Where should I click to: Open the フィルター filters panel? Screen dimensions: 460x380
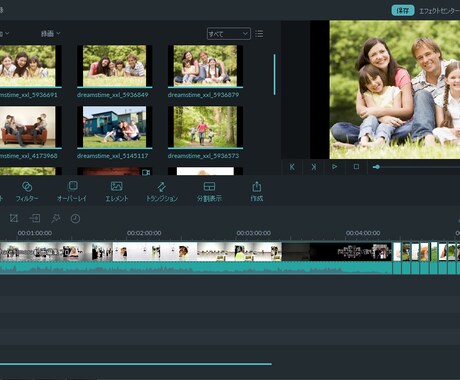pos(27,192)
